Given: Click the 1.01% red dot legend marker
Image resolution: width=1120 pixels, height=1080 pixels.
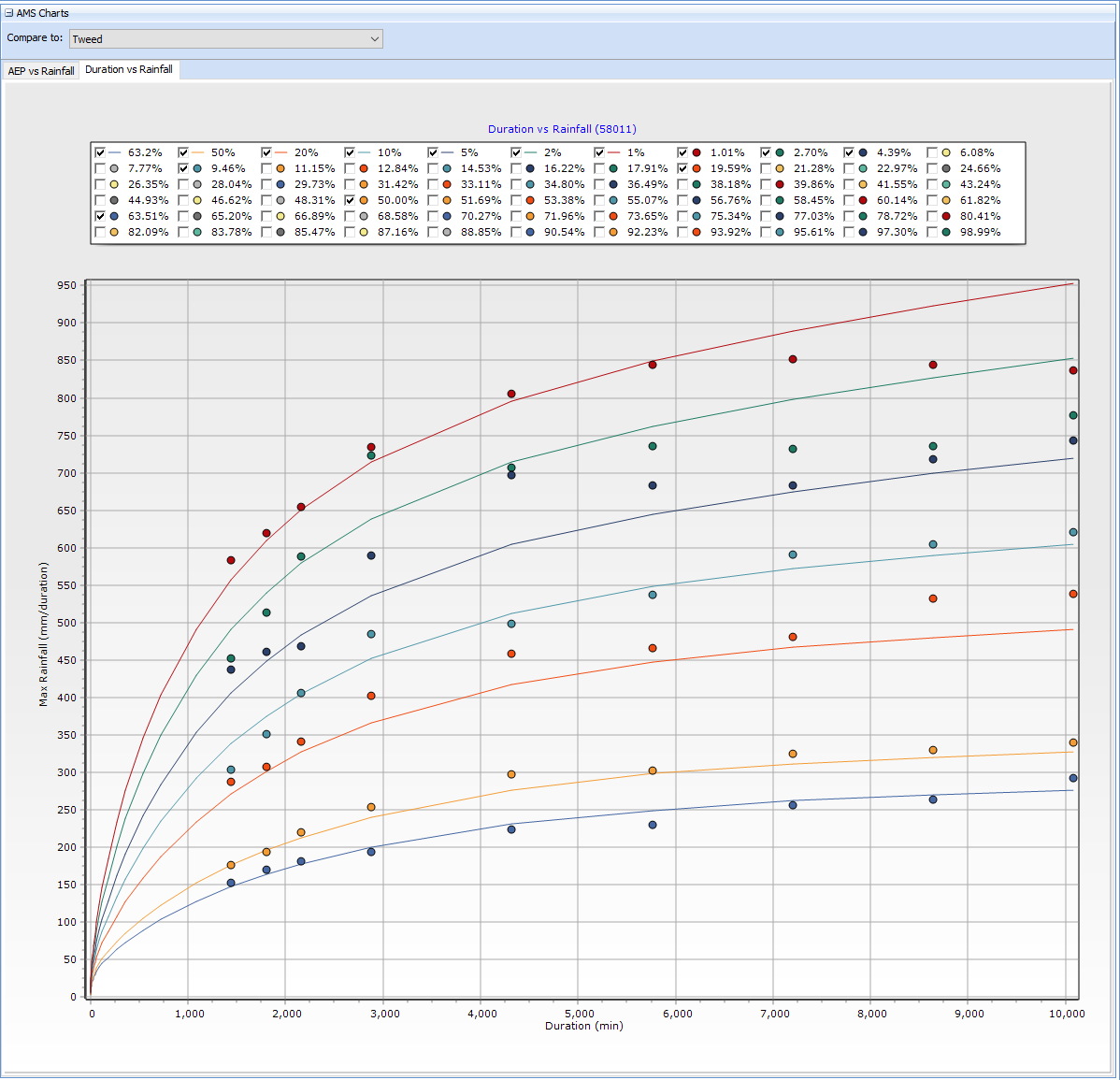Looking at the screenshot, I should [x=696, y=152].
